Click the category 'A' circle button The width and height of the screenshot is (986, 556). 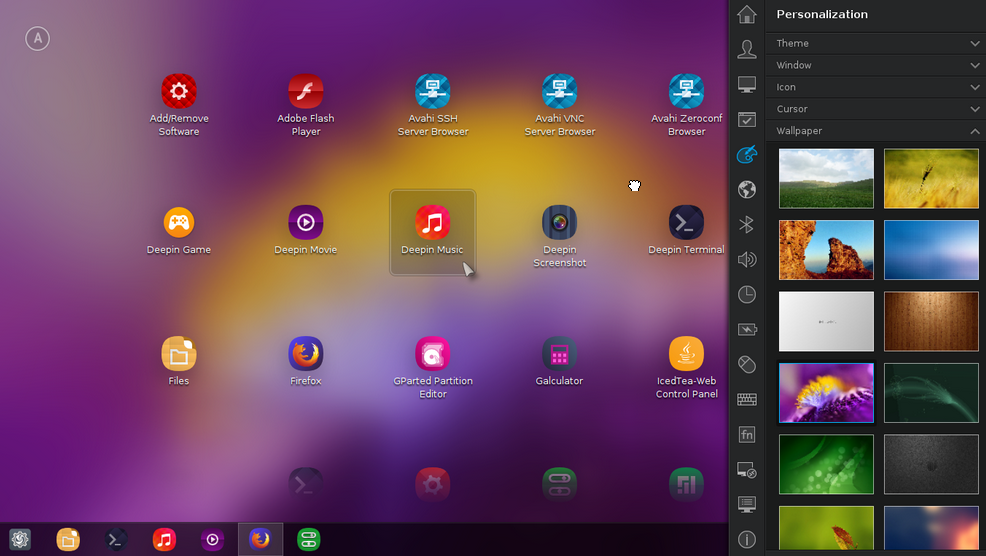tap(38, 39)
